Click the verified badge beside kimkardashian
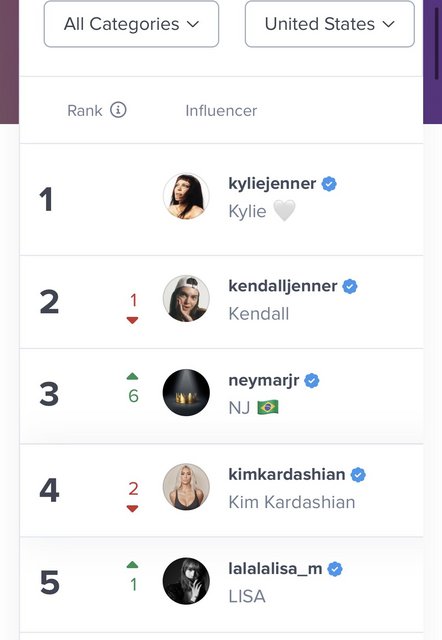Image resolution: width=442 pixels, height=640 pixels. [x=358, y=475]
